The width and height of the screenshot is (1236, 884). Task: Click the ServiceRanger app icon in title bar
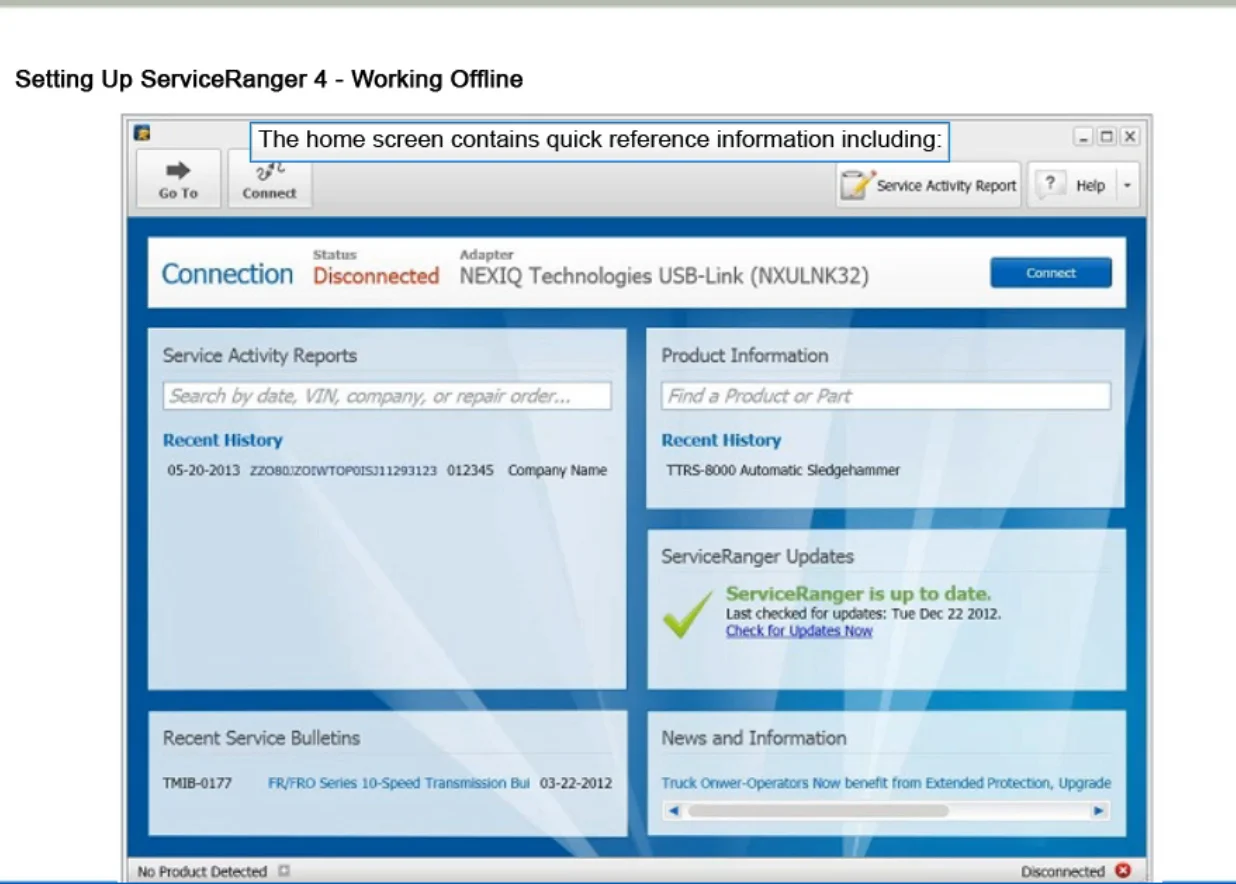pyautogui.click(x=142, y=132)
